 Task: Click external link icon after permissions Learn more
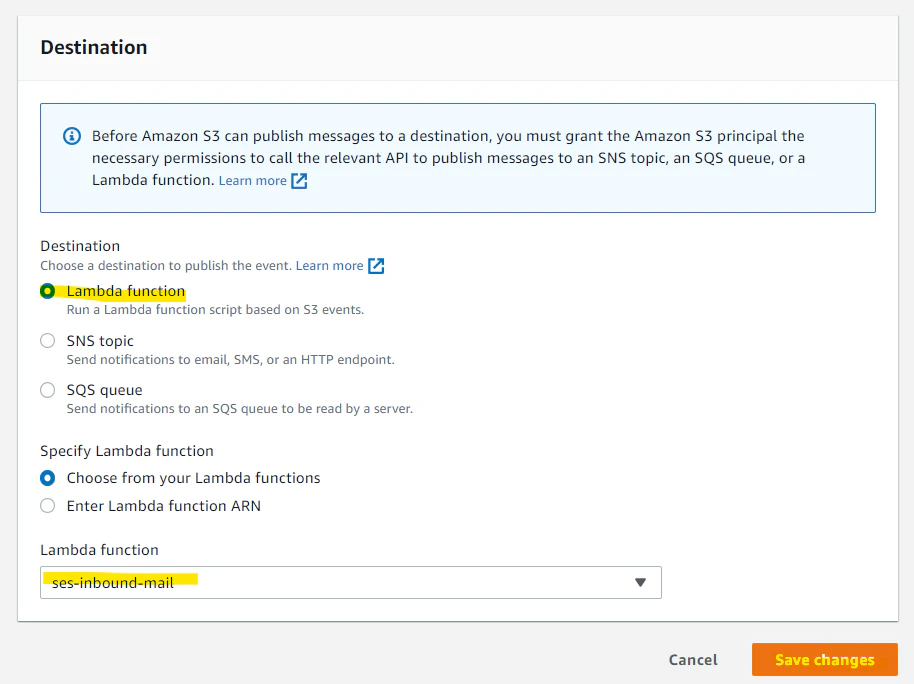(x=299, y=181)
